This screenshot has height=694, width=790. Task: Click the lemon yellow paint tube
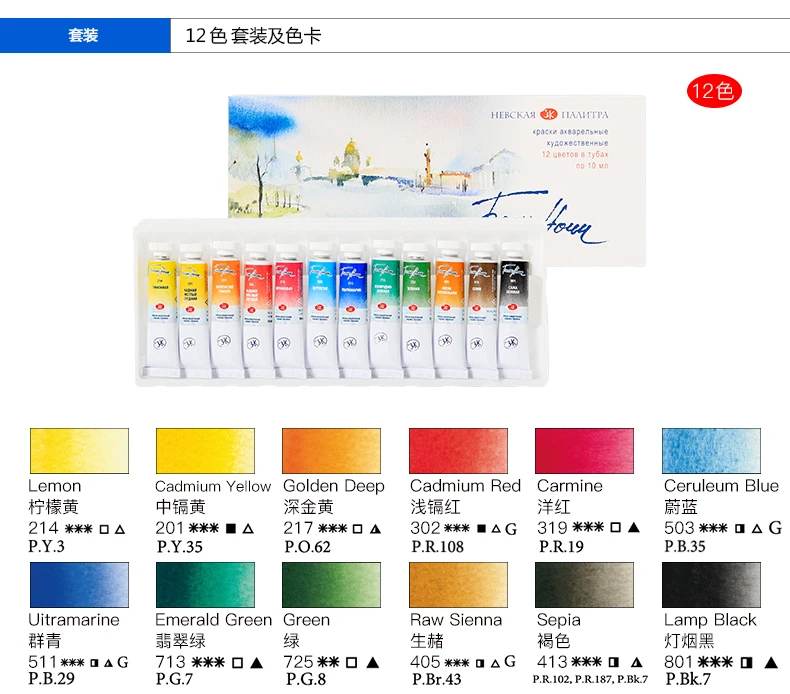(162, 309)
